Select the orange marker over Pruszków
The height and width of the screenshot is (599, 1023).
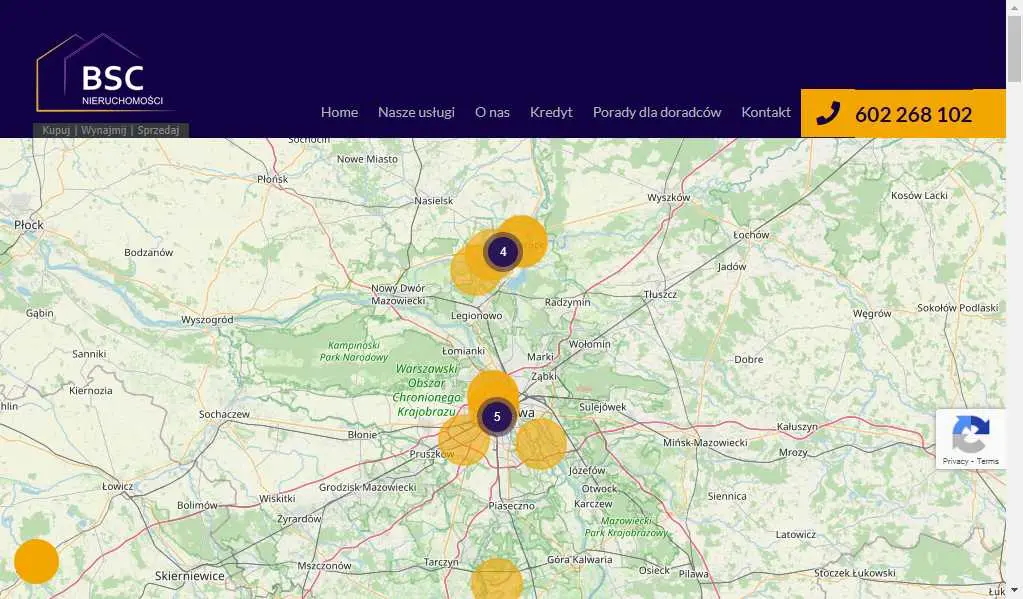(x=464, y=440)
